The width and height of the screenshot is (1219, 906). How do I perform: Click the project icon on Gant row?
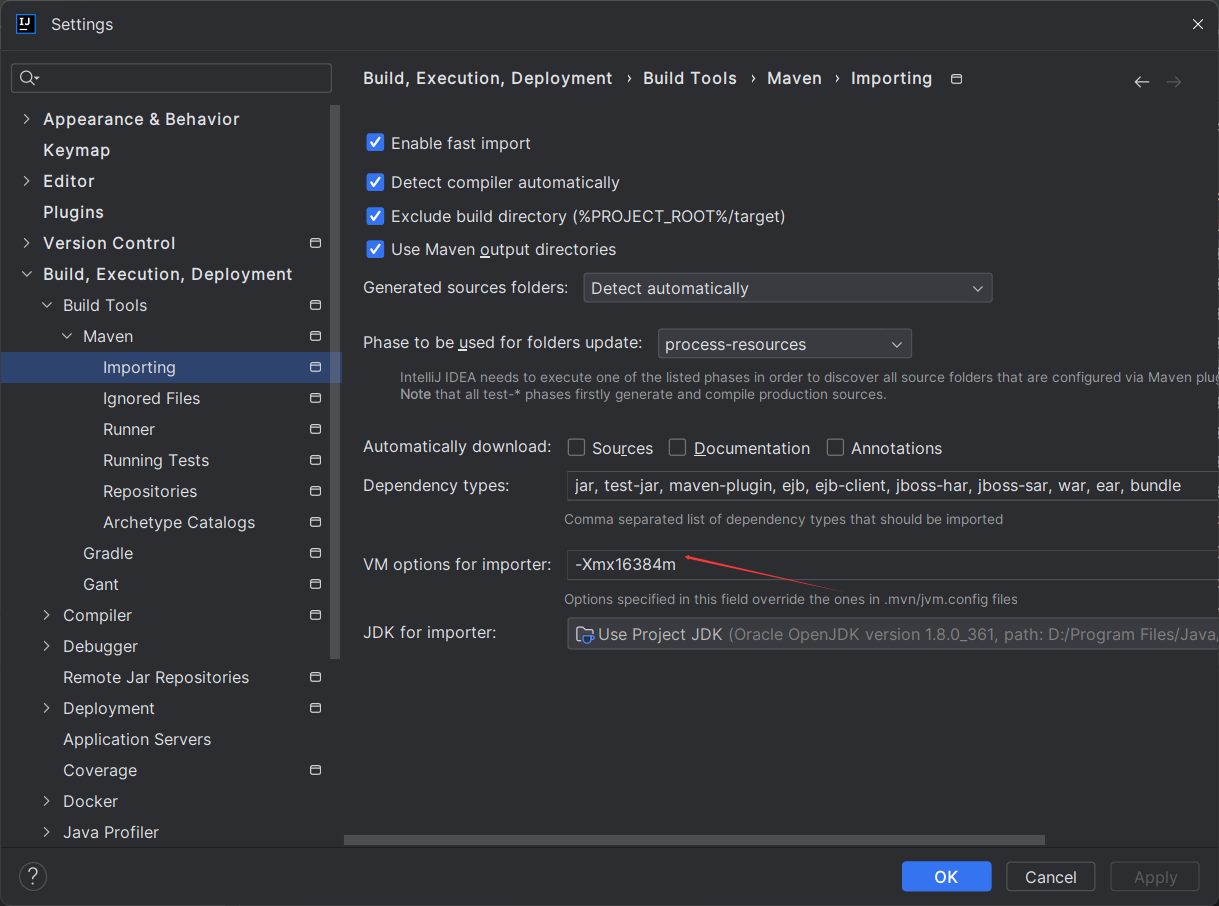316,584
